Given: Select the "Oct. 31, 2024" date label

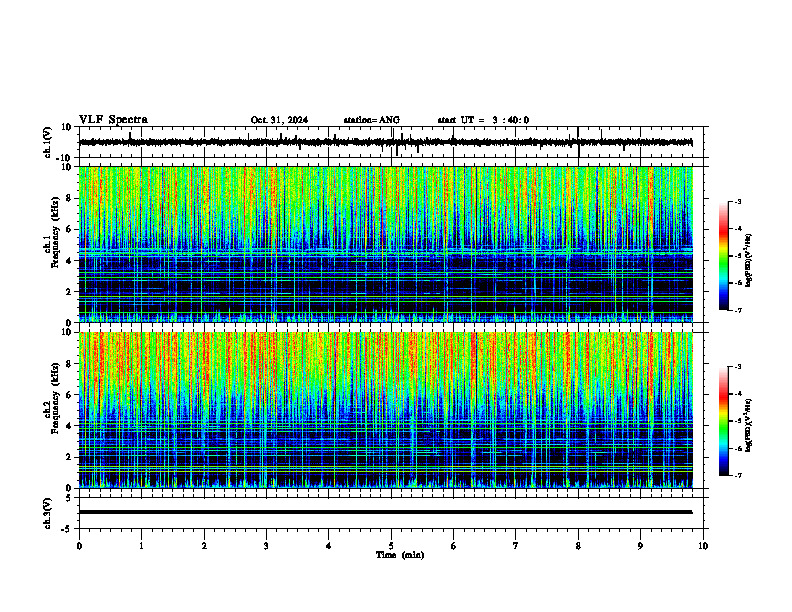Looking at the screenshot, I should pos(279,120).
